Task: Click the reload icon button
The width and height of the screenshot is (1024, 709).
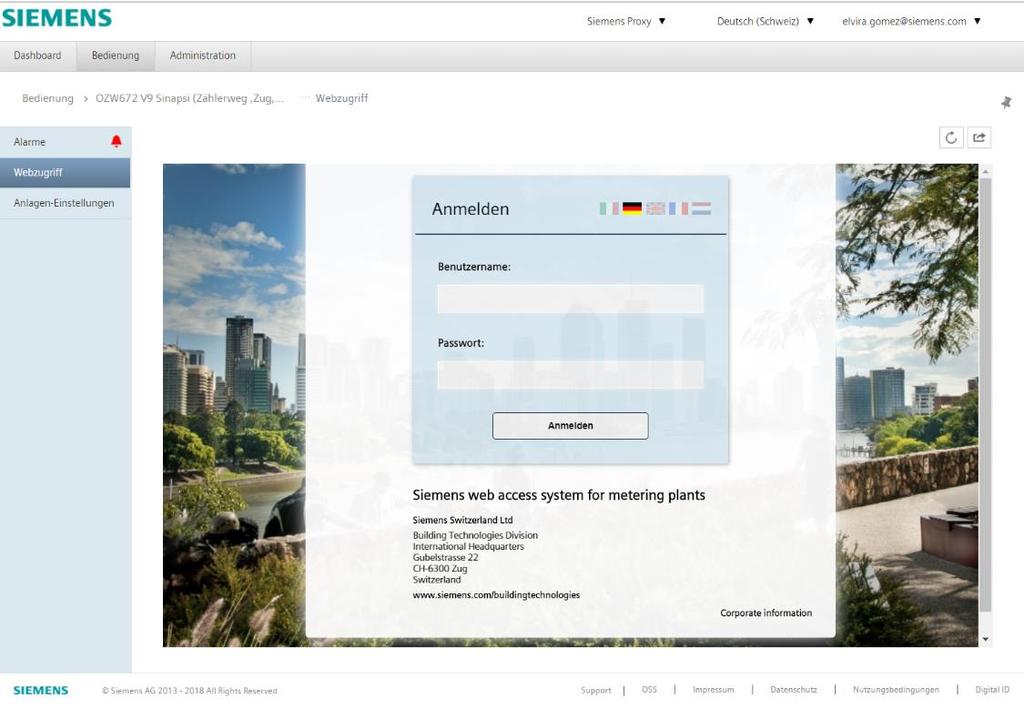Action: click(x=951, y=137)
